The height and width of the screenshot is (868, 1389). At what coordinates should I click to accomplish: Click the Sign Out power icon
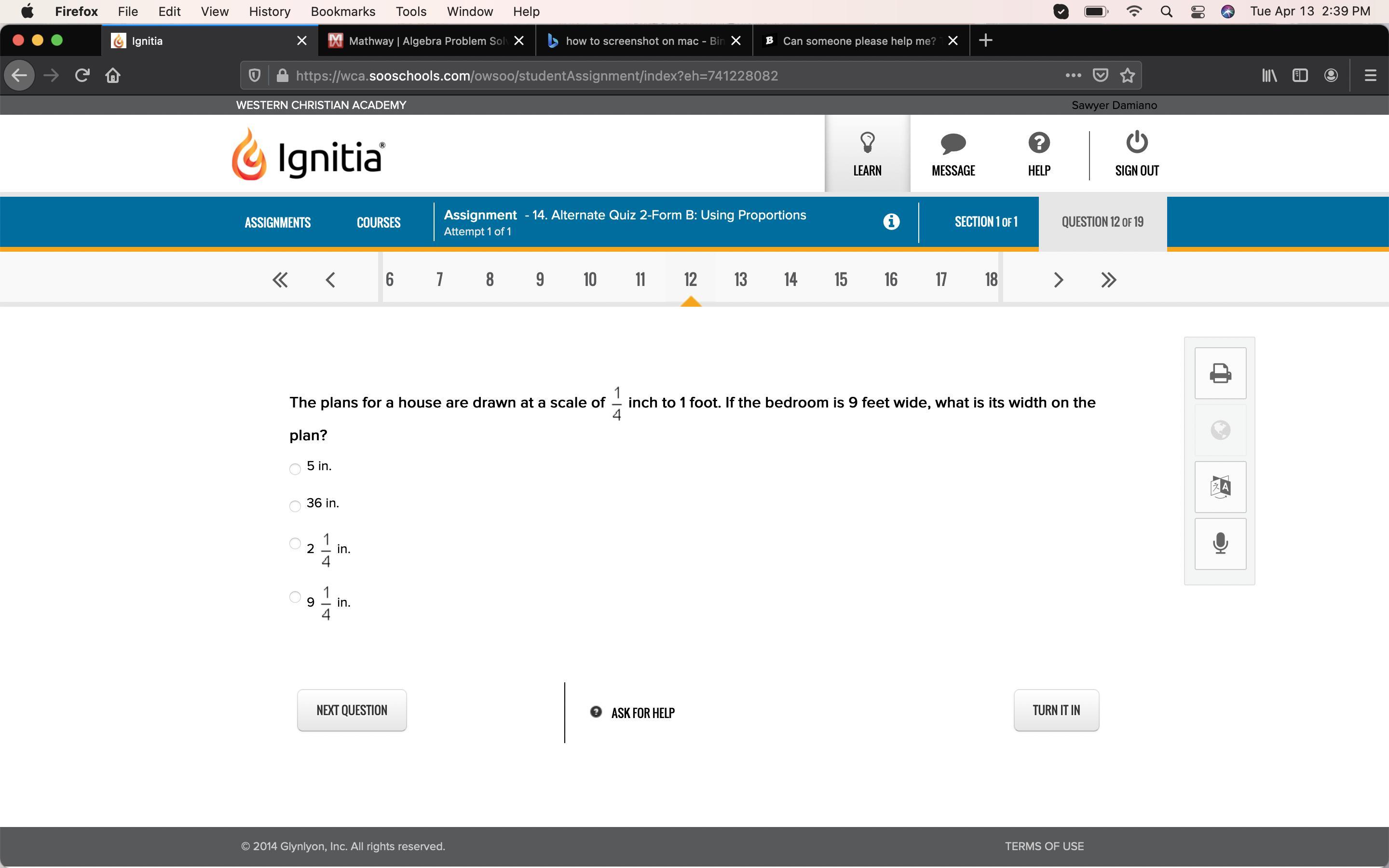[x=1136, y=142]
